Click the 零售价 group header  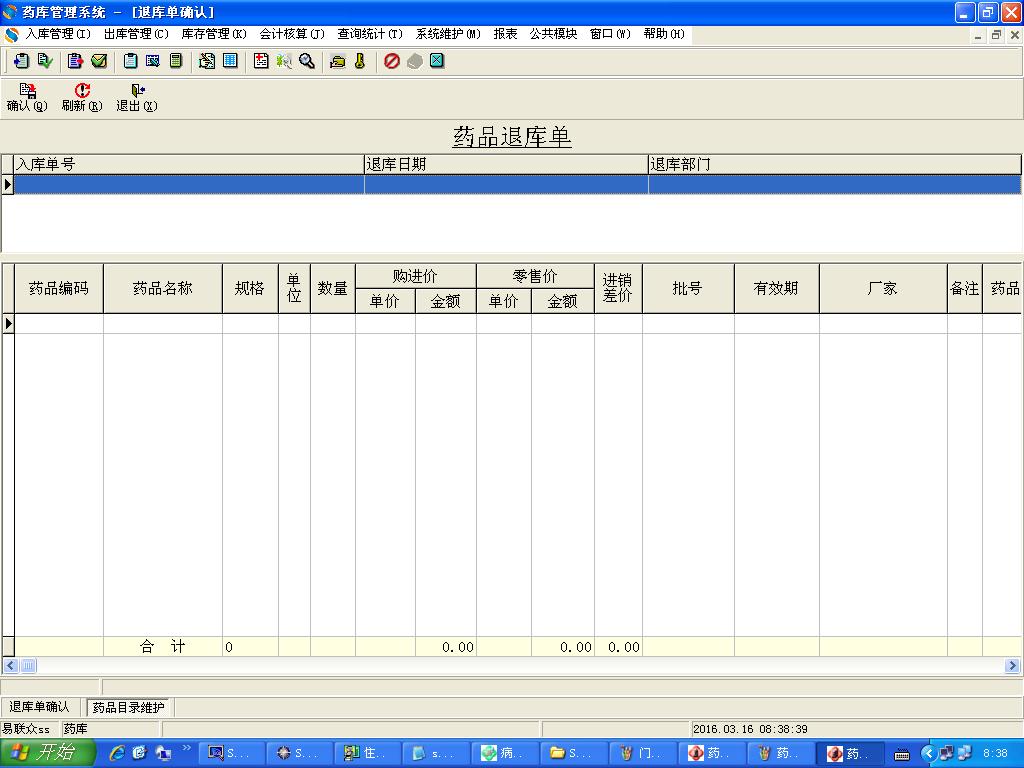coord(536,276)
